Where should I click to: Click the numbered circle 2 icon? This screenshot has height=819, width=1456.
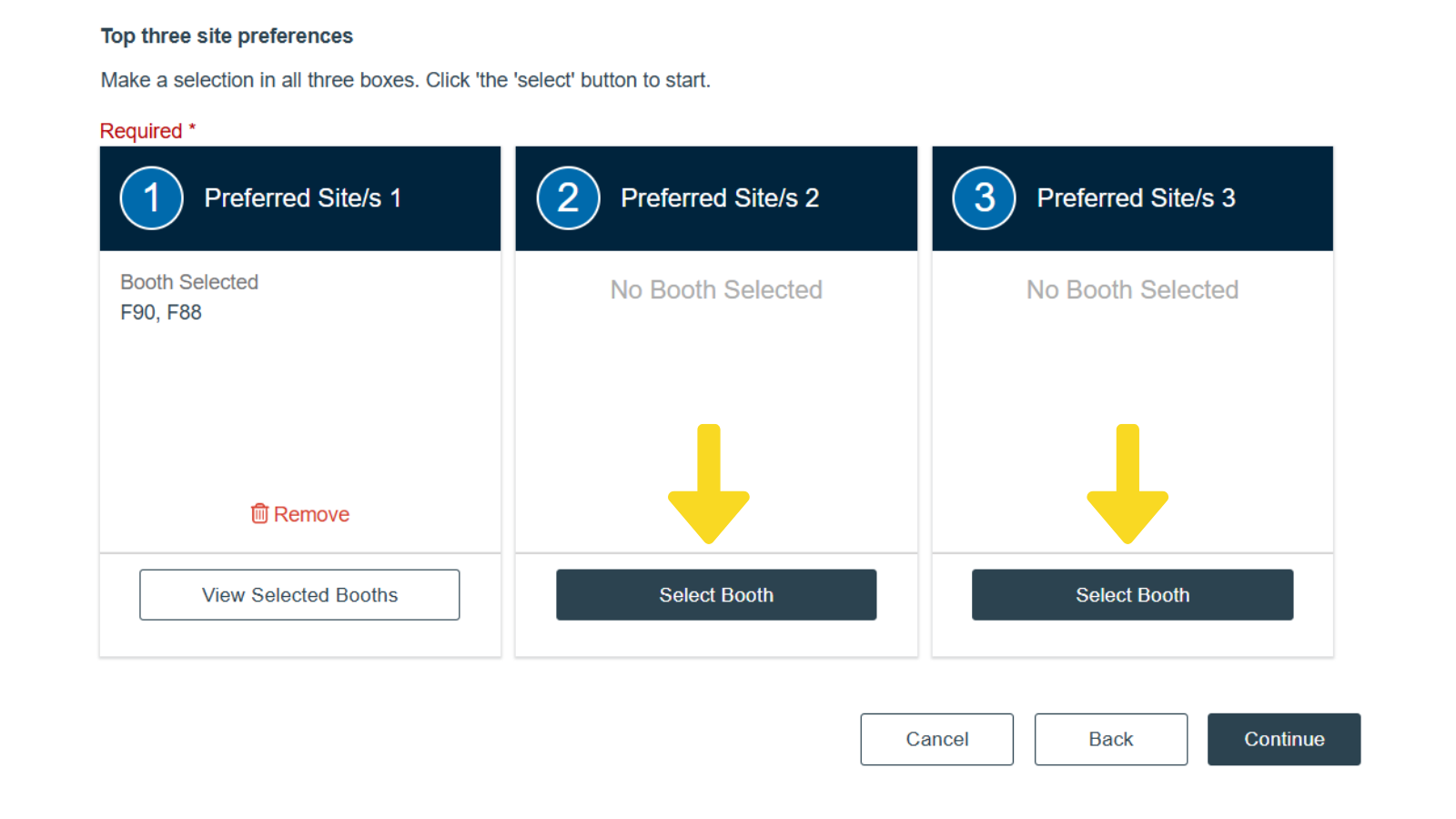coord(567,197)
